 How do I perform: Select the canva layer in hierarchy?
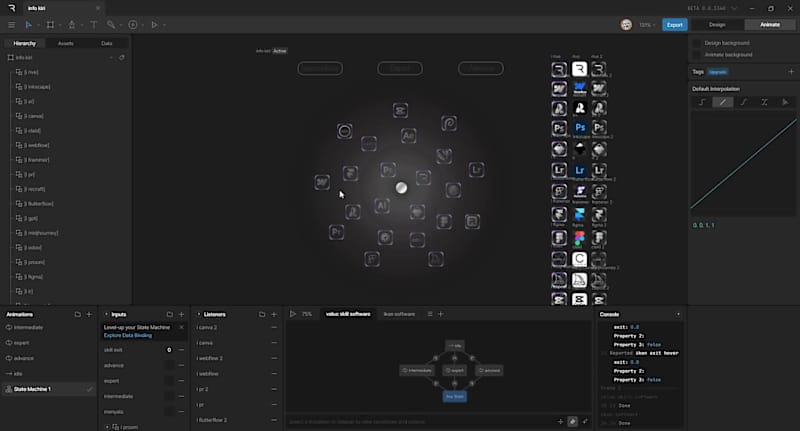click(x=66, y=116)
